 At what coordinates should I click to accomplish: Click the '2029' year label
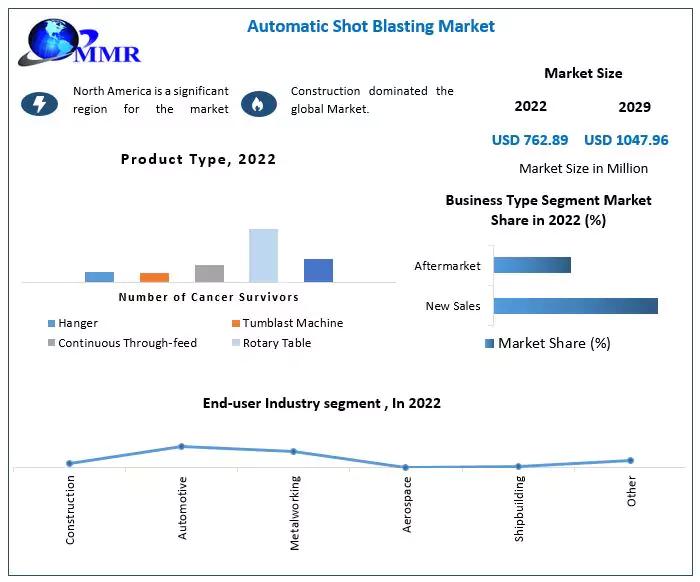[x=634, y=107]
